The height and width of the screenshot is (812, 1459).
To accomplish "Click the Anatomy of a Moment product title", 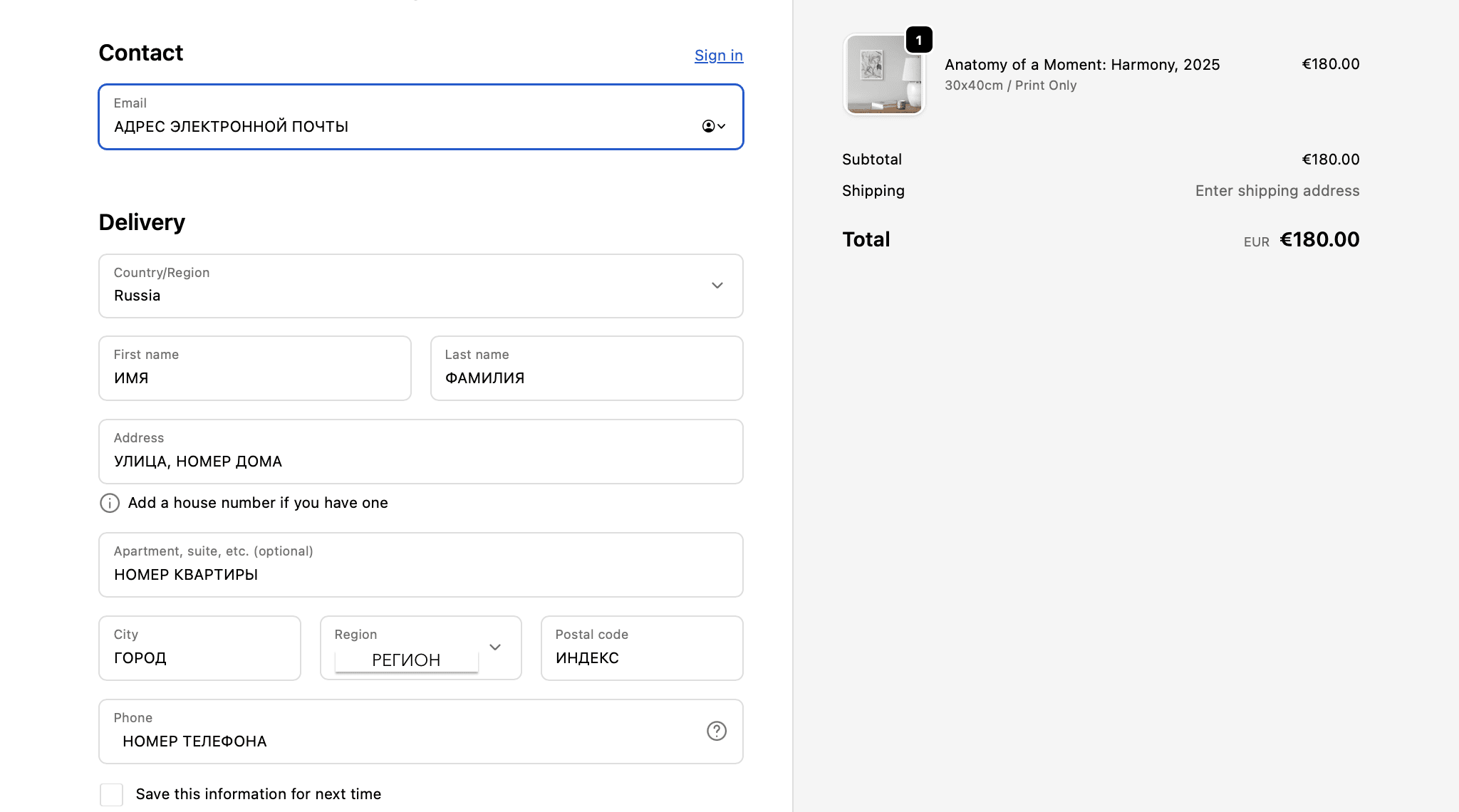I will 1081,65.
